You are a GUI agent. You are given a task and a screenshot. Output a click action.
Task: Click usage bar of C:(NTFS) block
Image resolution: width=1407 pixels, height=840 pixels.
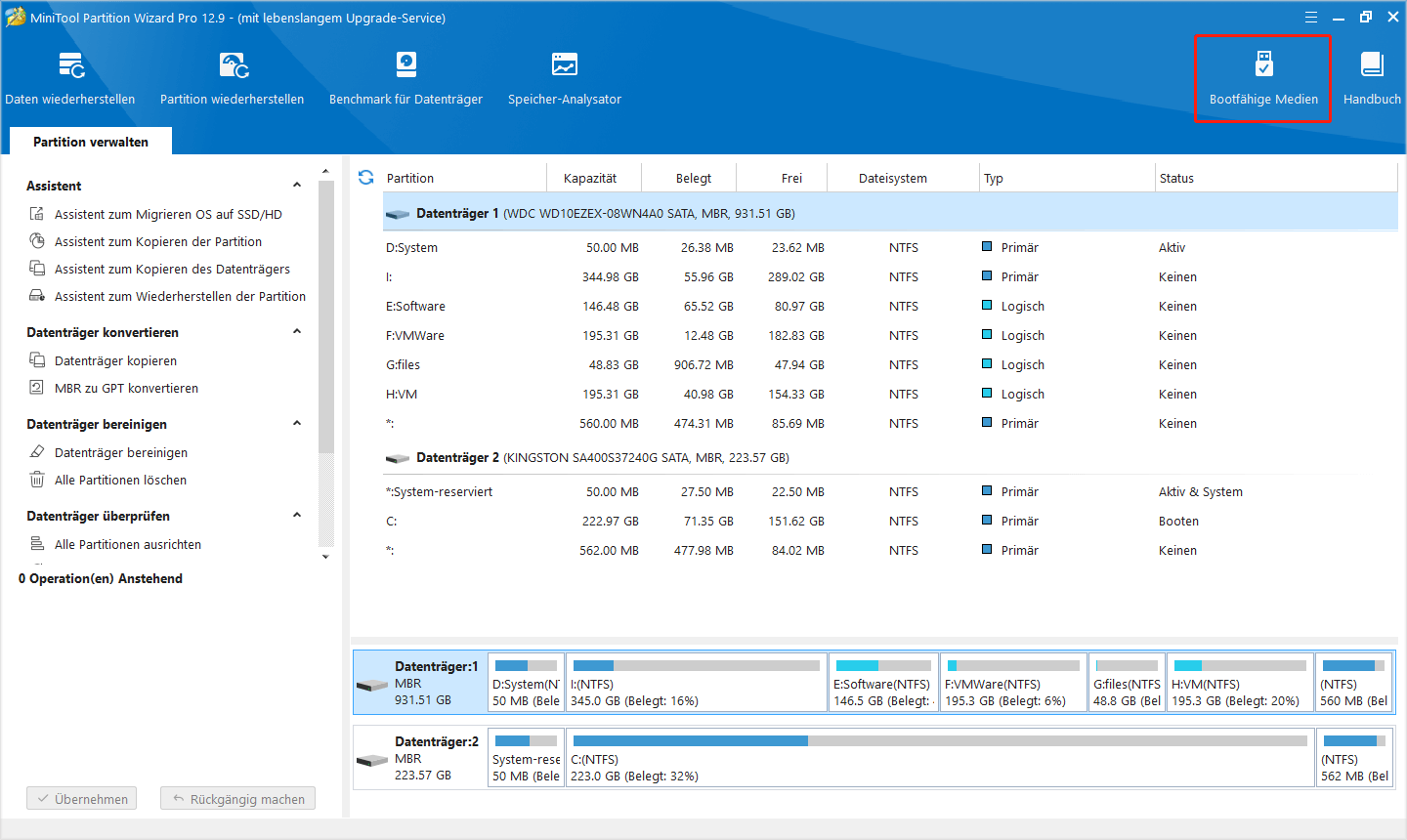coord(940,741)
